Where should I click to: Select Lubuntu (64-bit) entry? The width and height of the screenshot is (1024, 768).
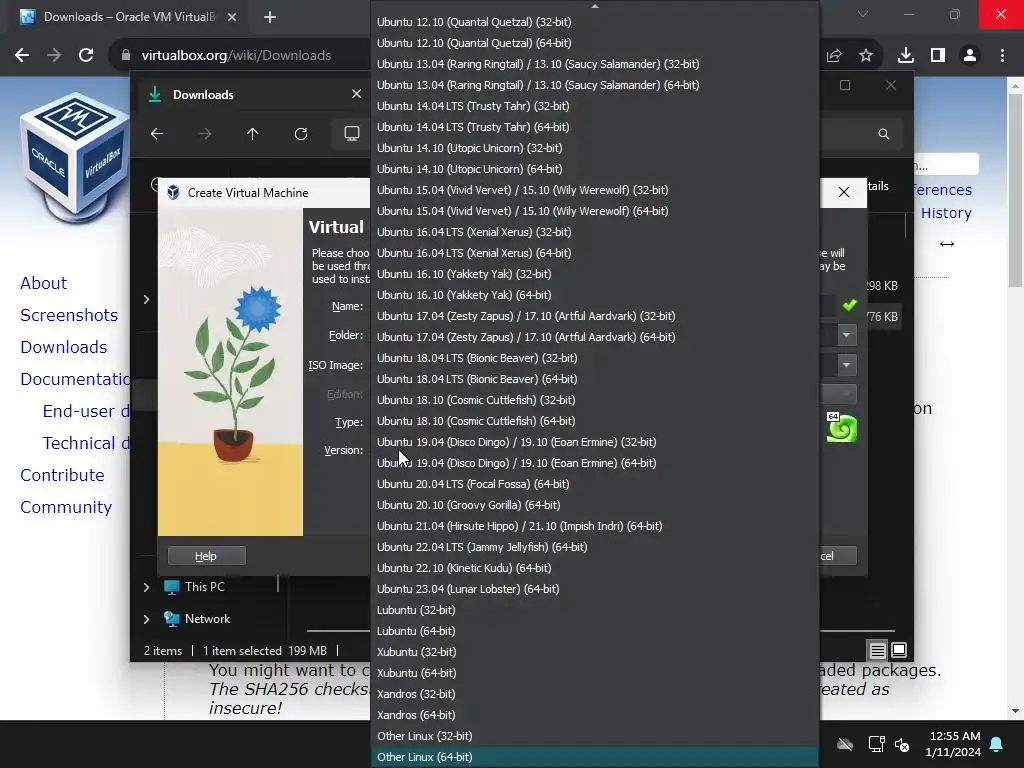(x=595, y=631)
